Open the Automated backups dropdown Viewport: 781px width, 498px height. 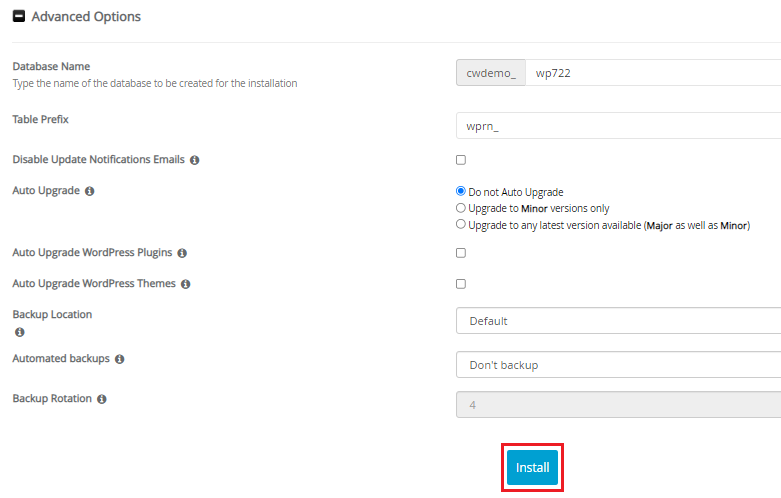[x=617, y=365]
